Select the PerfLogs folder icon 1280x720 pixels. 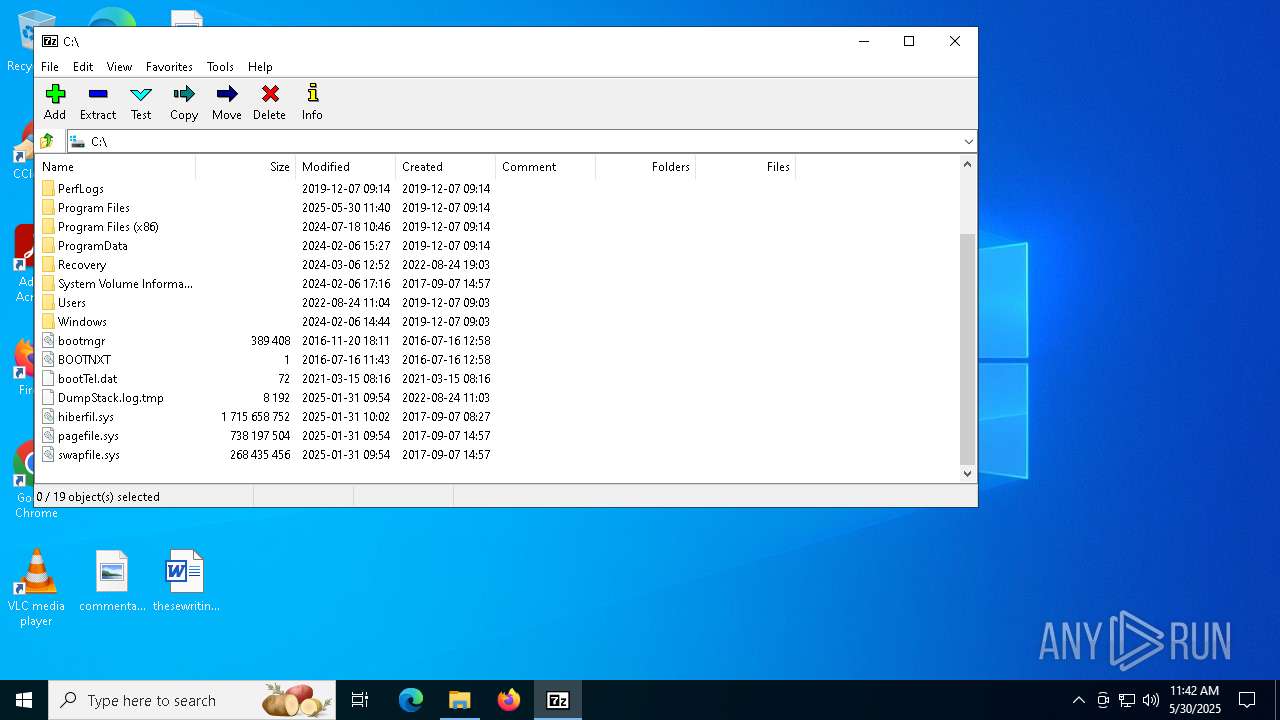(x=48, y=188)
